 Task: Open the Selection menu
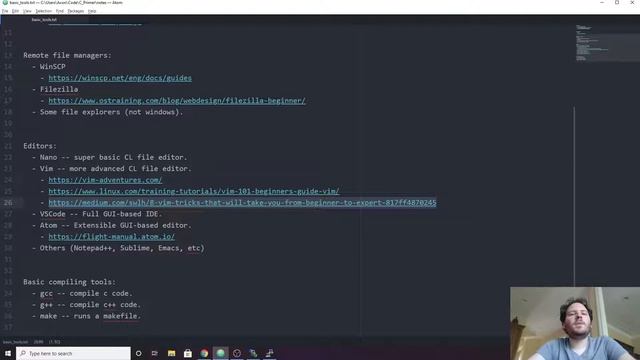pos(43,11)
